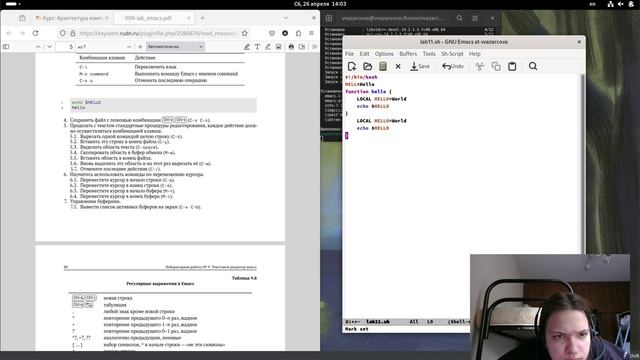Open the clock and calendar in top bar

[320, 4]
